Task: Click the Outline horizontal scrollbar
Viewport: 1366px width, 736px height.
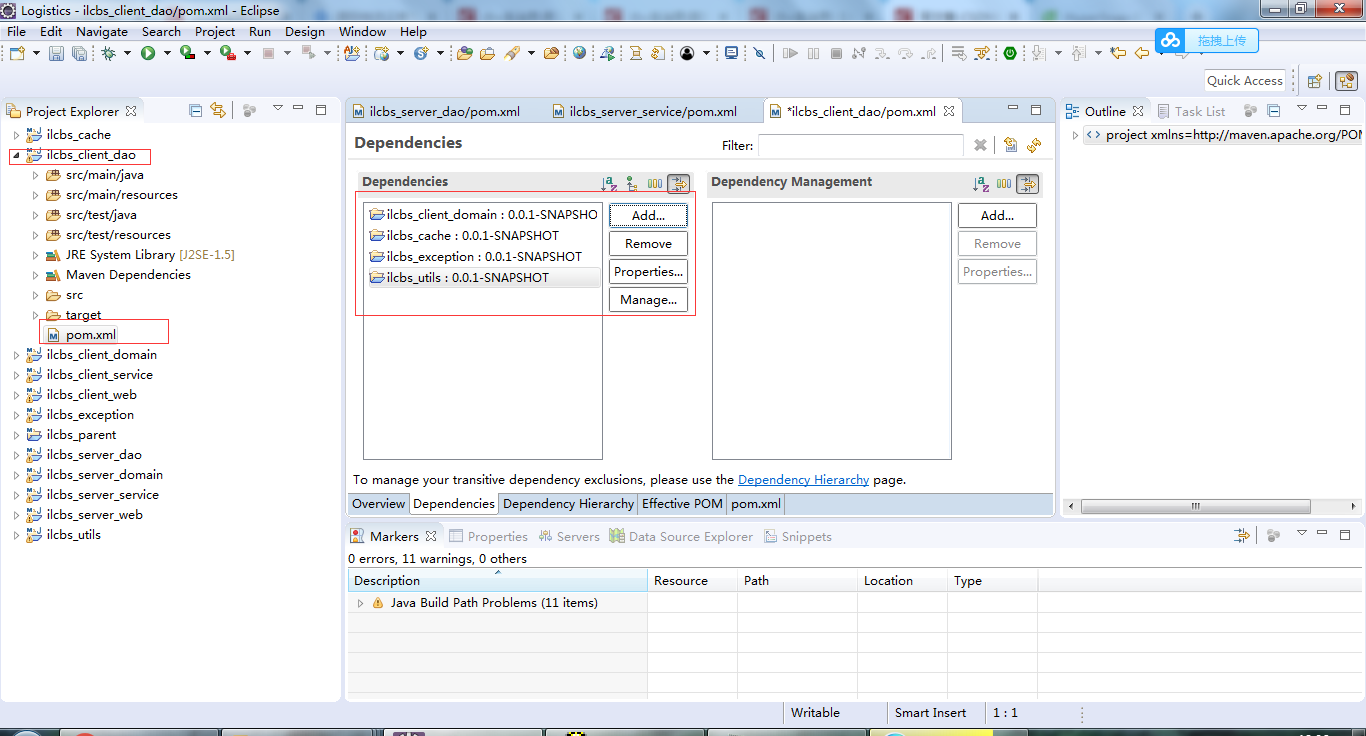Action: (x=1195, y=506)
